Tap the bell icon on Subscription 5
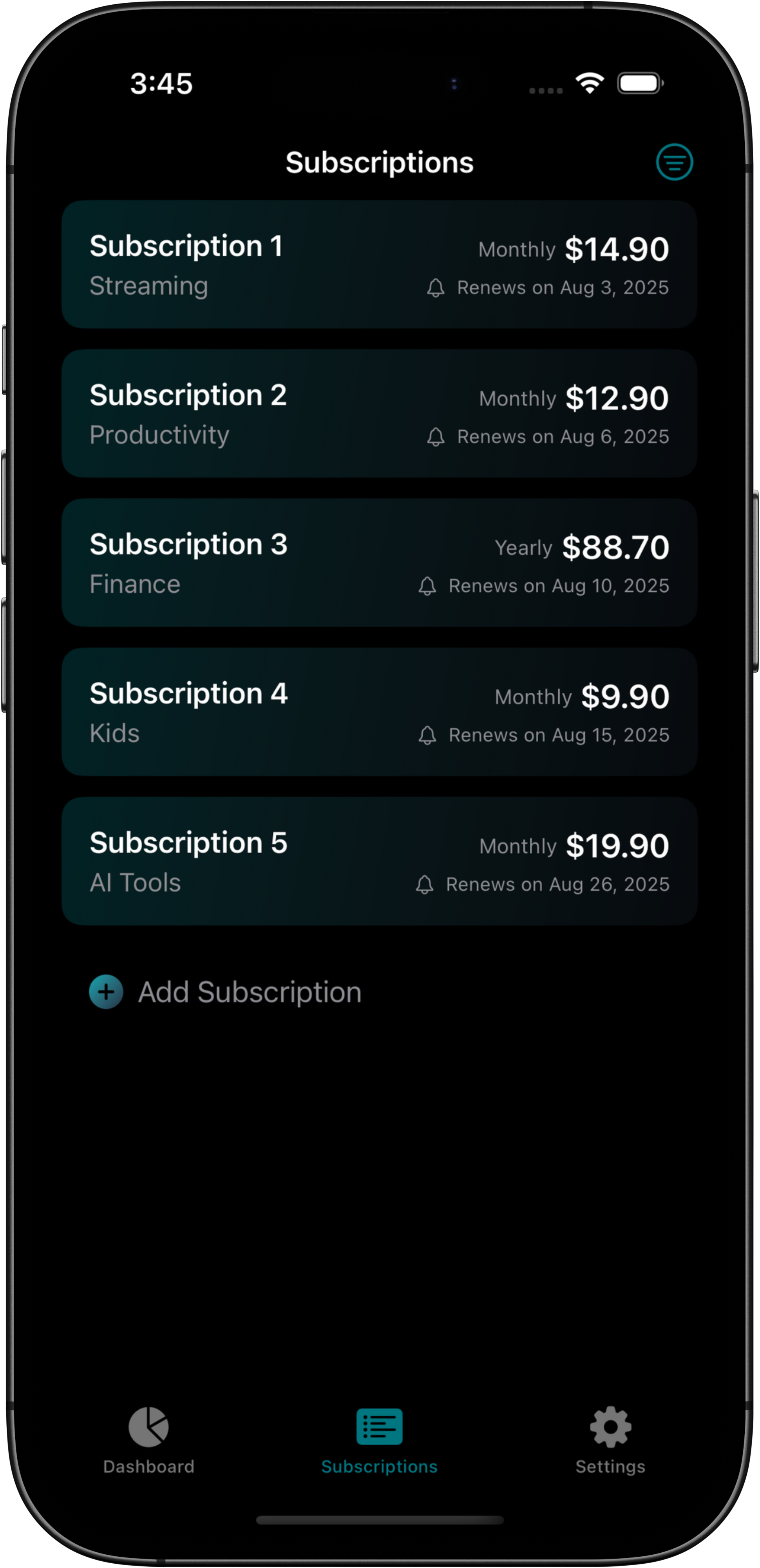 (x=425, y=884)
